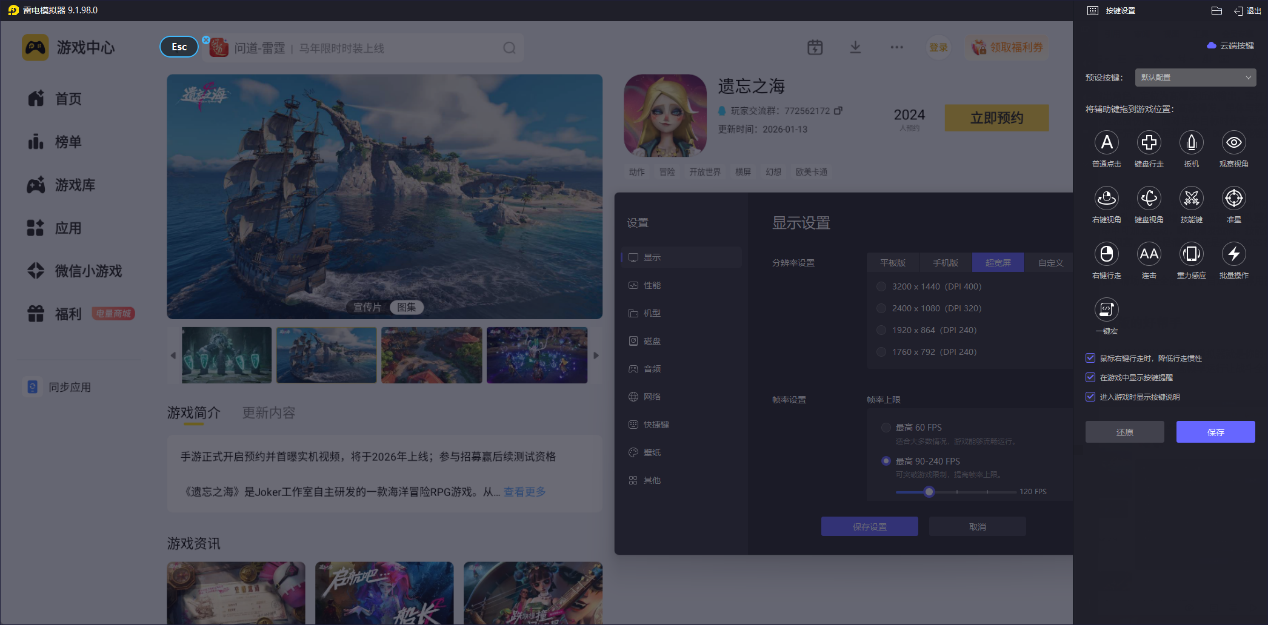The image size is (1268, 625).
Task: Open the 磁盘 settings section
Action: (x=681, y=341)
